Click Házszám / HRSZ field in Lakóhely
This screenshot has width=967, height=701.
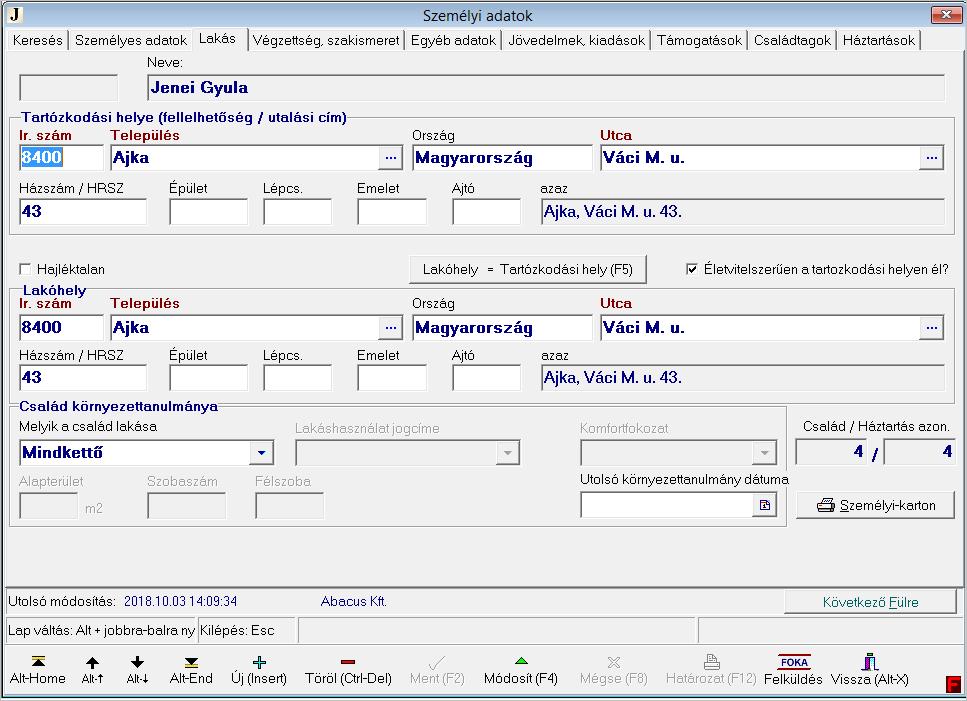[x=83, y=377]
